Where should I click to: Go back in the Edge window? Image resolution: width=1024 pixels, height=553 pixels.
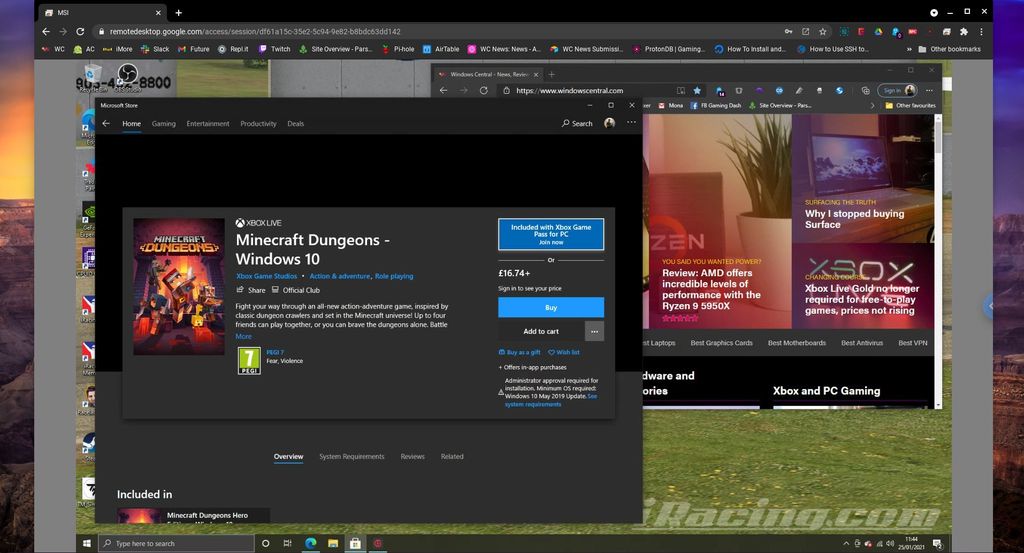pos(443,90)
